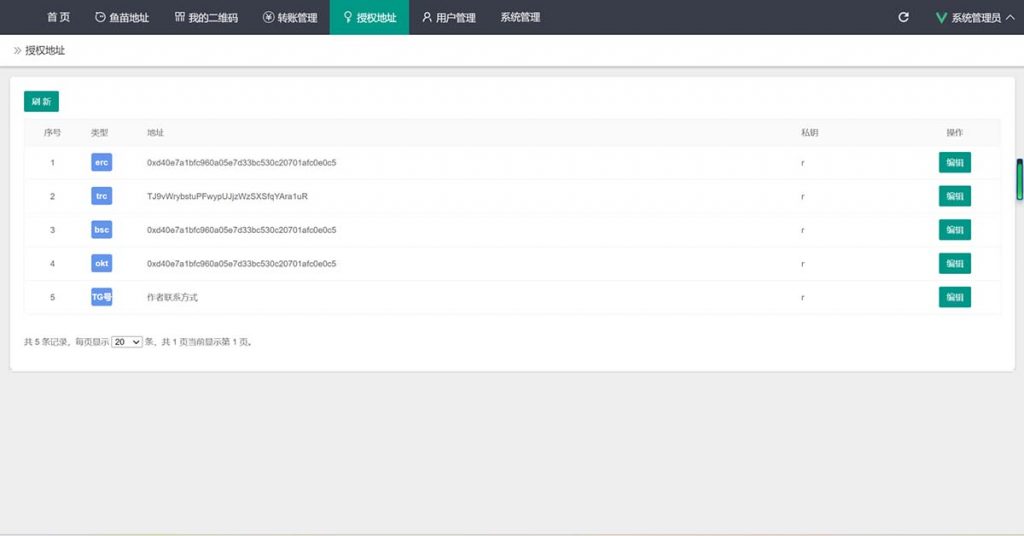The height and width of the screenshot is (536, 1024).
Task: Click the okt type badge
Action: pos(101,263)
